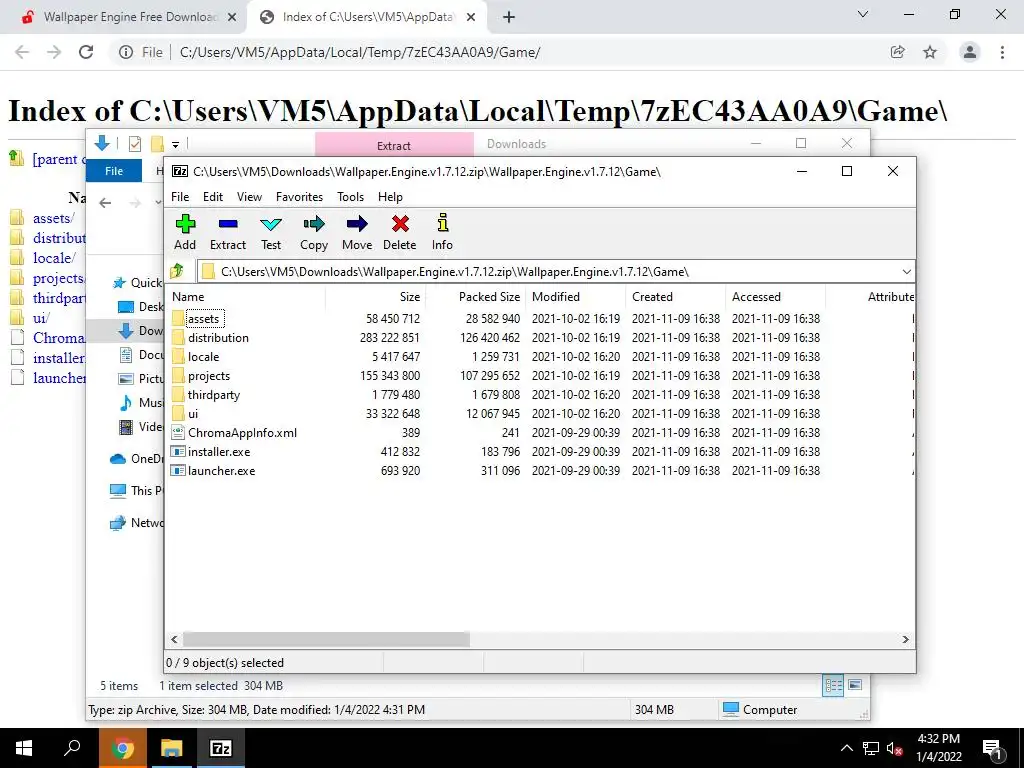This screenshot has height=768, width=1024.
Task: Open Explorer quick access toolbar dropdown
Action: [x=175, y=144]
